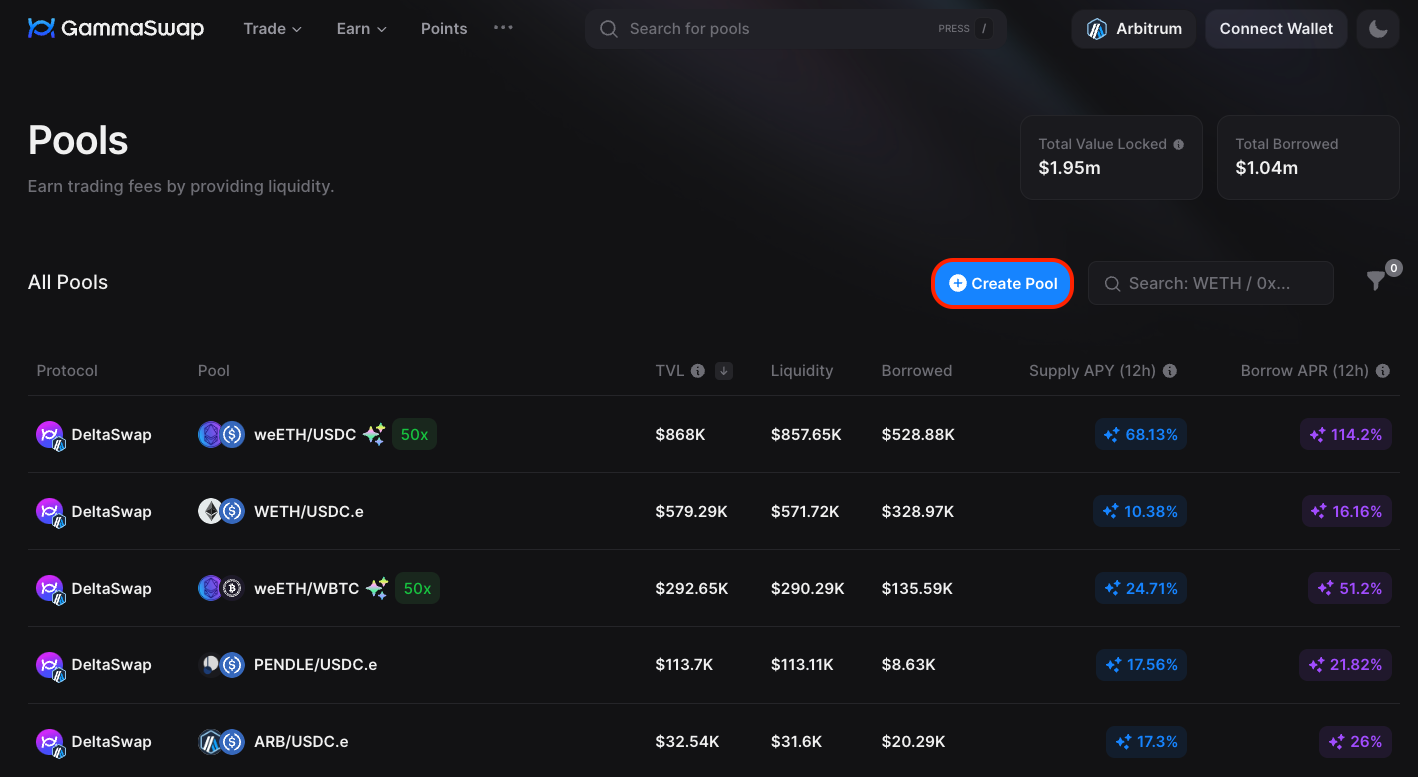Go to the Points page
This screenshot has width=1418, height=777.
click(444, 29)
